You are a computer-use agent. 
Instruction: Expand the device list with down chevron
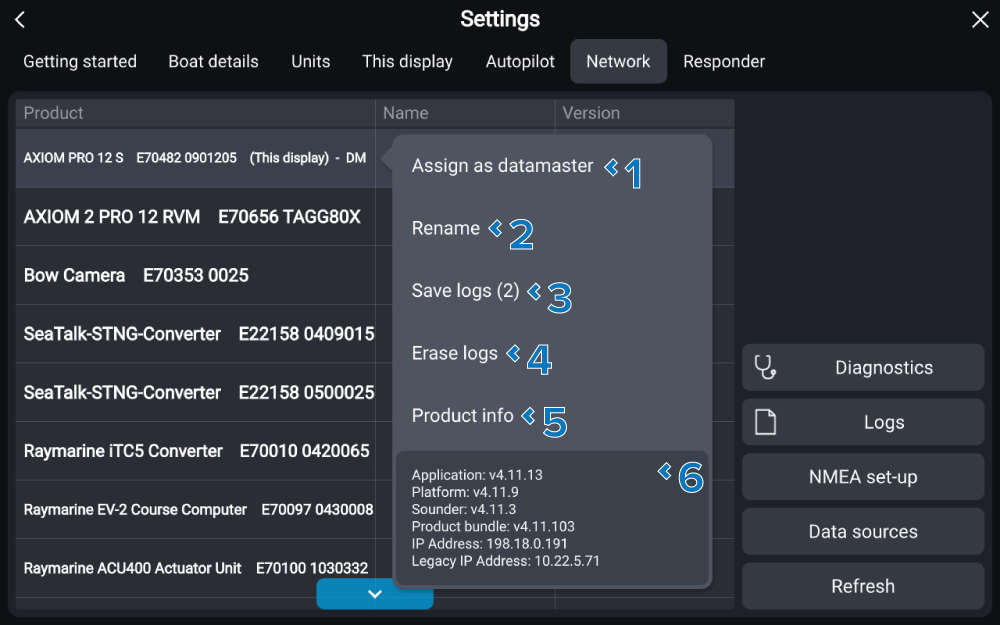coord(375,594)
